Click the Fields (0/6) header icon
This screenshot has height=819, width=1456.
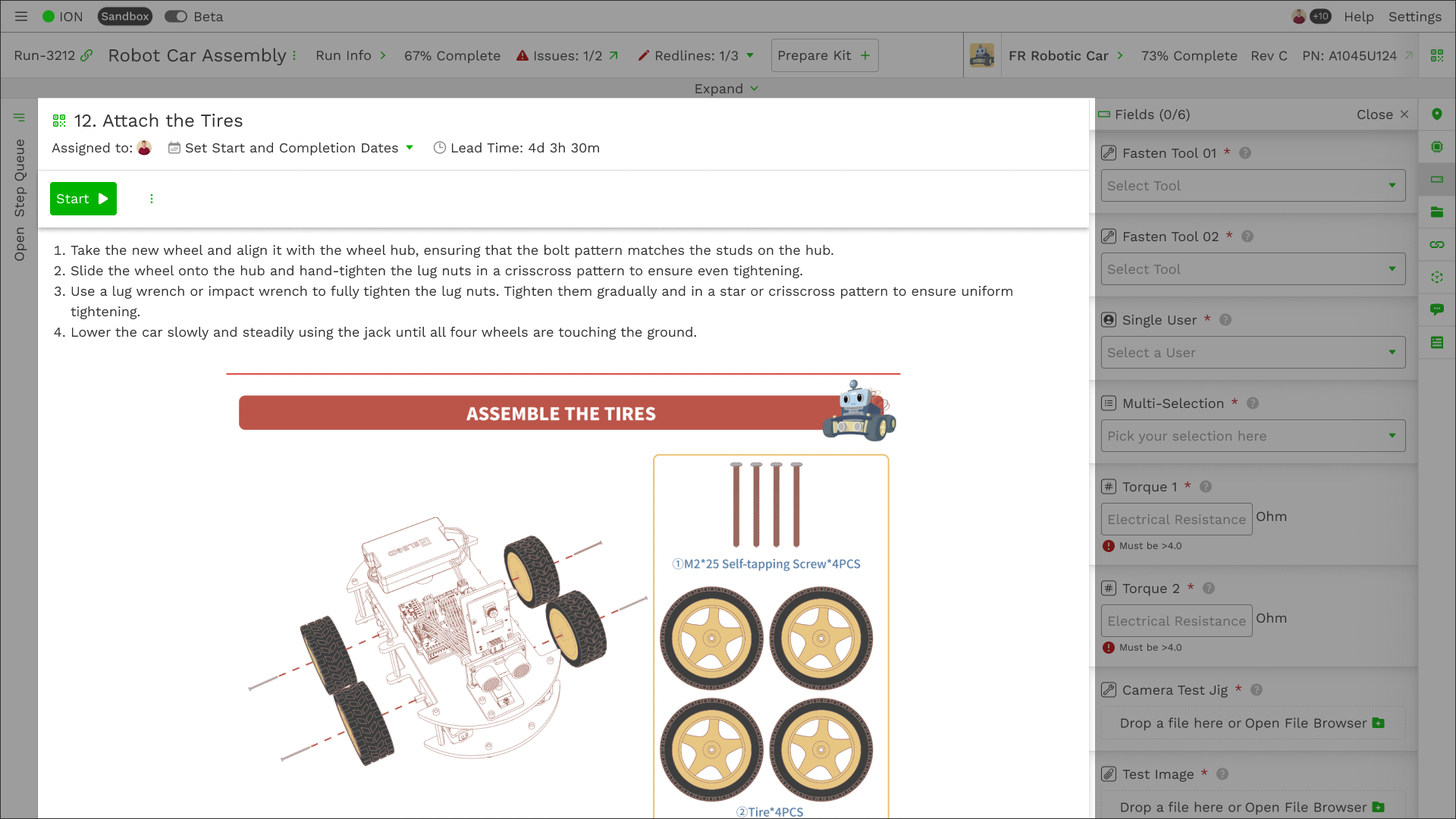point(1104,115)
